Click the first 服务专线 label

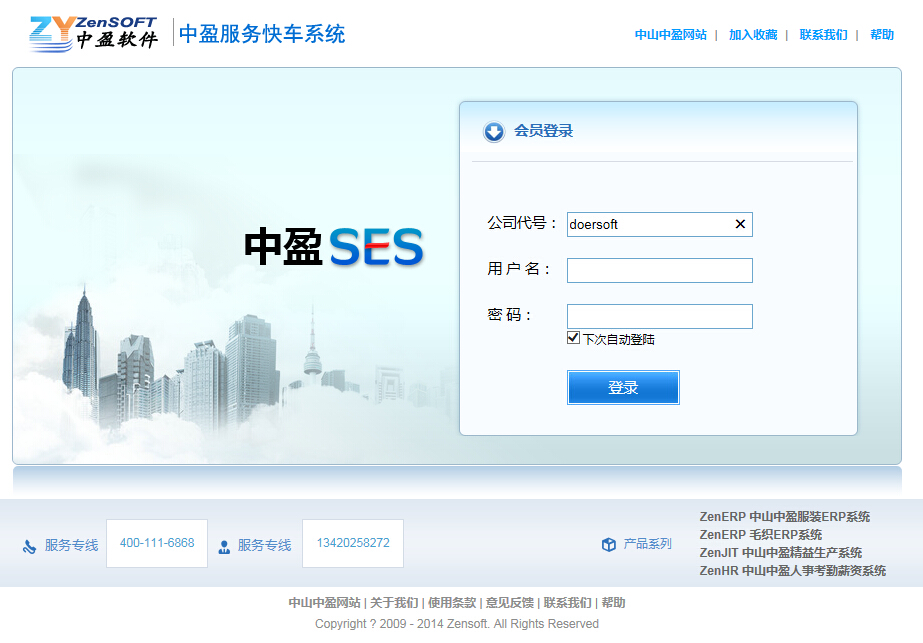(x=71, y=545)
